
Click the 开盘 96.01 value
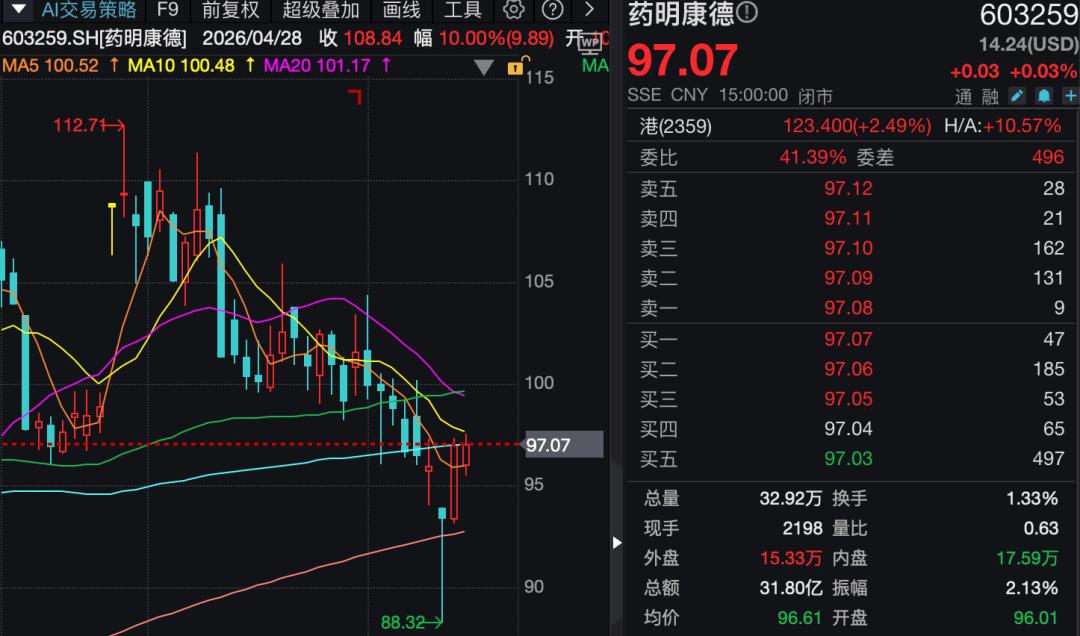click(x=1036, y=618)
